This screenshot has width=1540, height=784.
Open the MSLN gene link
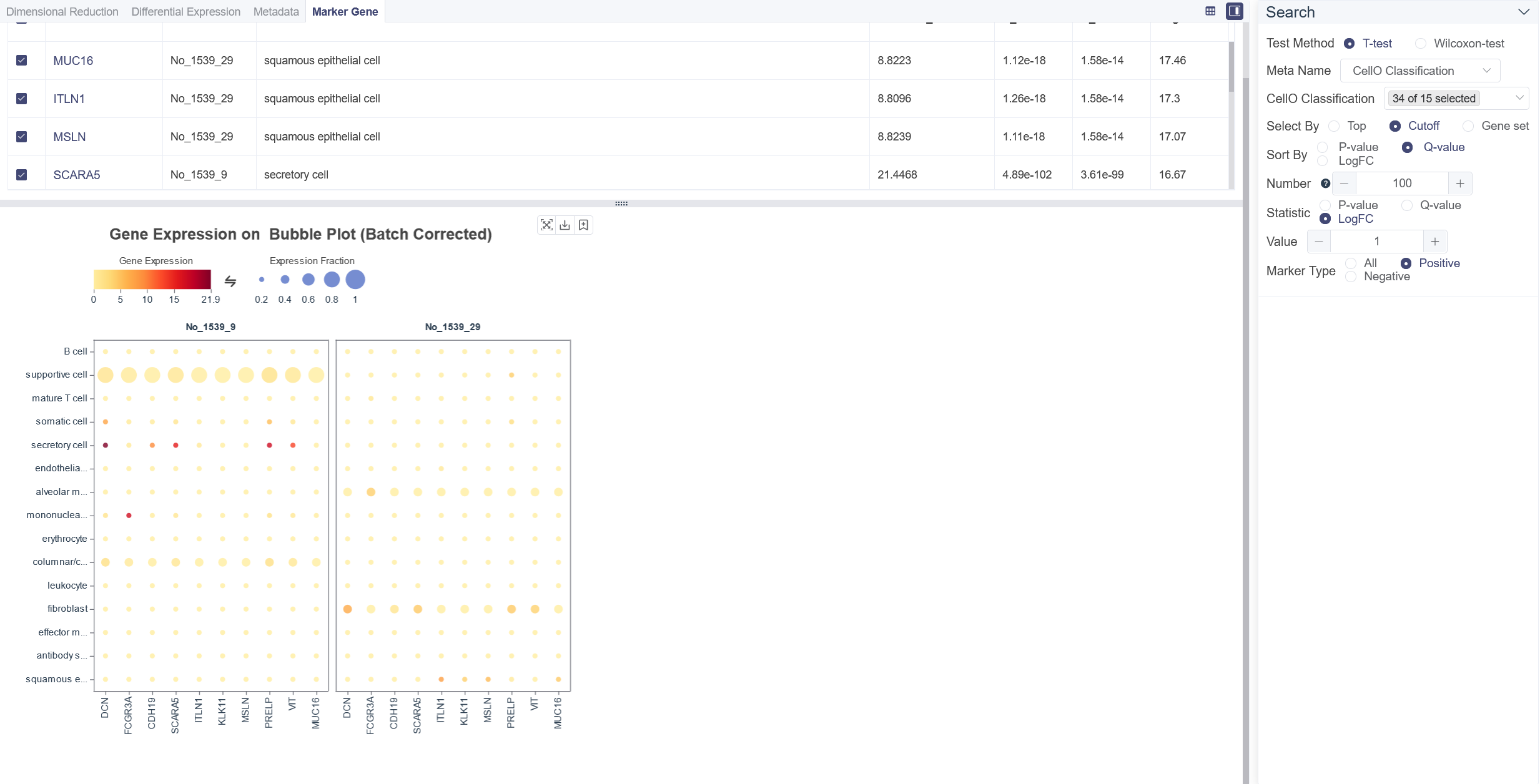(69, 137)
